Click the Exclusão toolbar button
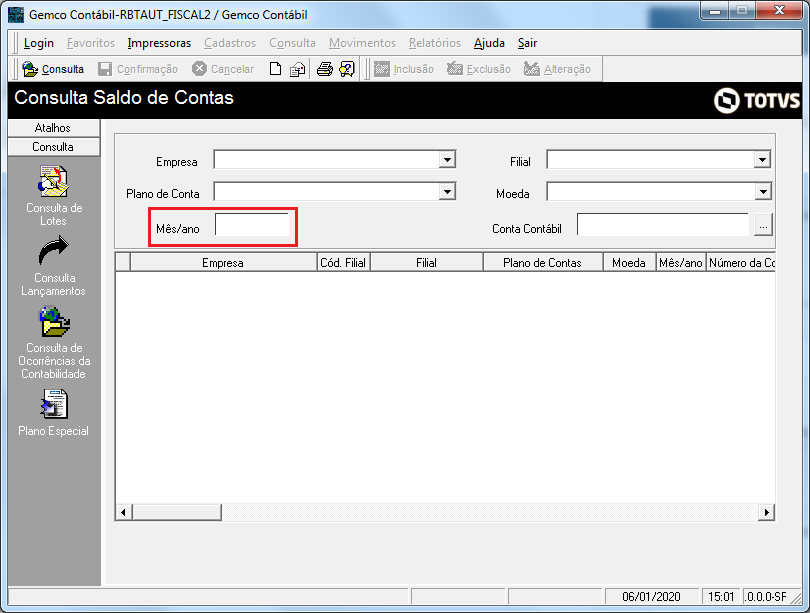This screenshot has width=810, height=613. point(478,69)
